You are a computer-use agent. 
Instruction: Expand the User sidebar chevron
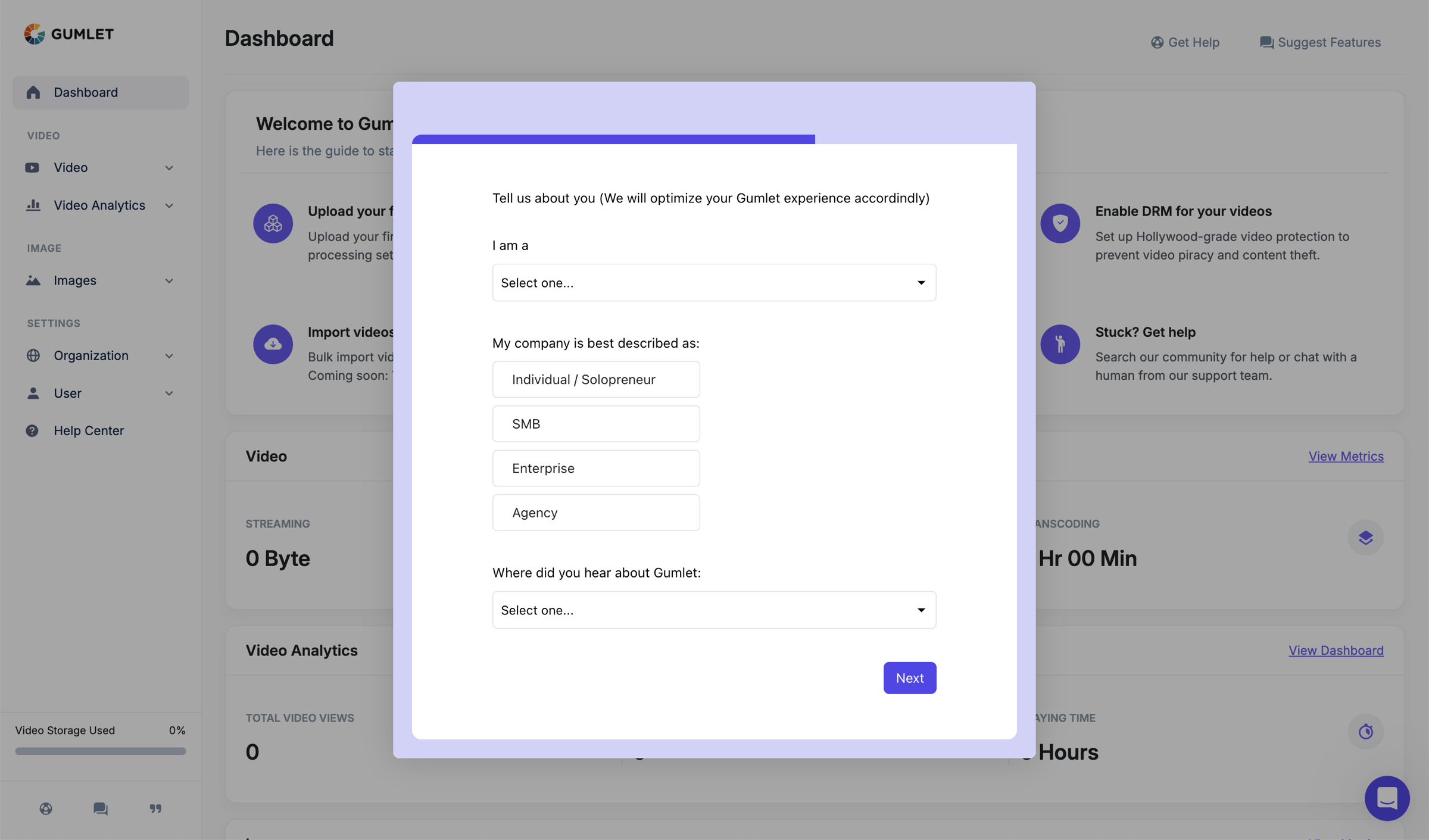169,394
